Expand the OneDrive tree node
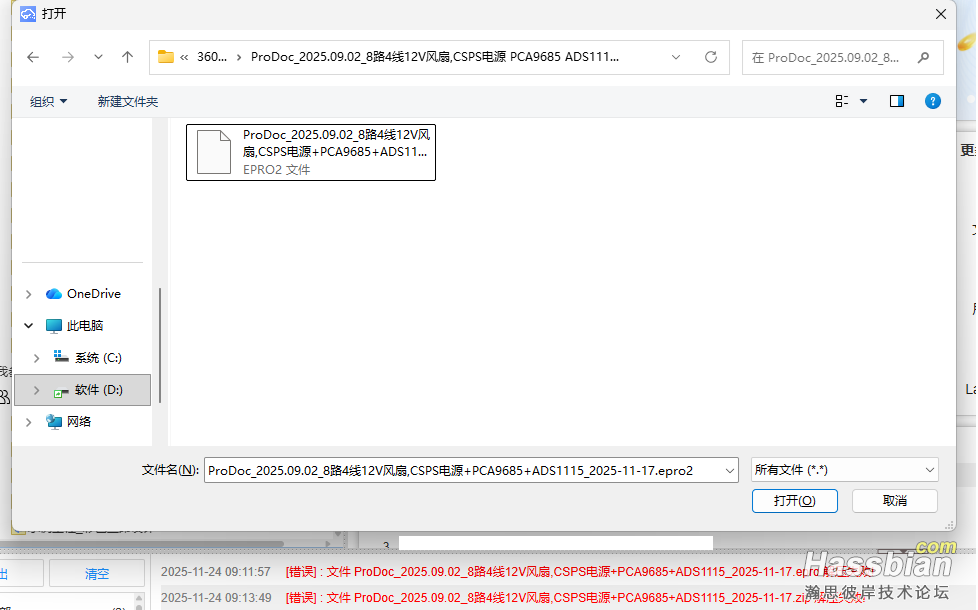 [x=27, y=294]
